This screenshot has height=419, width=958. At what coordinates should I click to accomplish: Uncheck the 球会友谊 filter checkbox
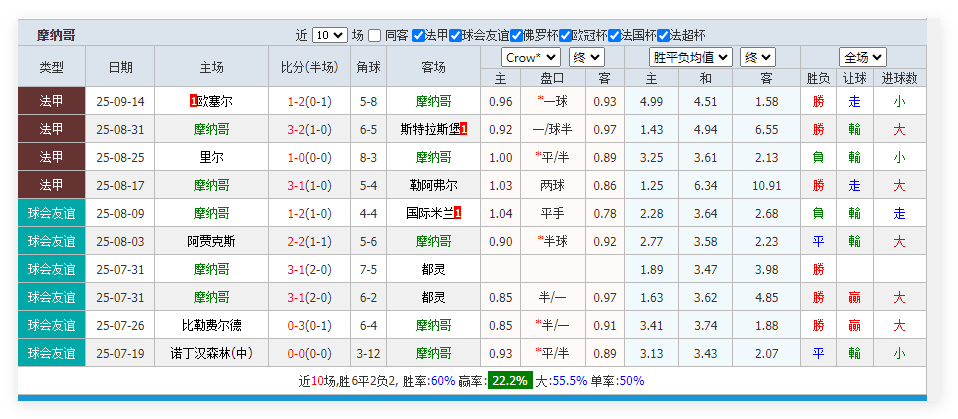click(x=455, y=35)
